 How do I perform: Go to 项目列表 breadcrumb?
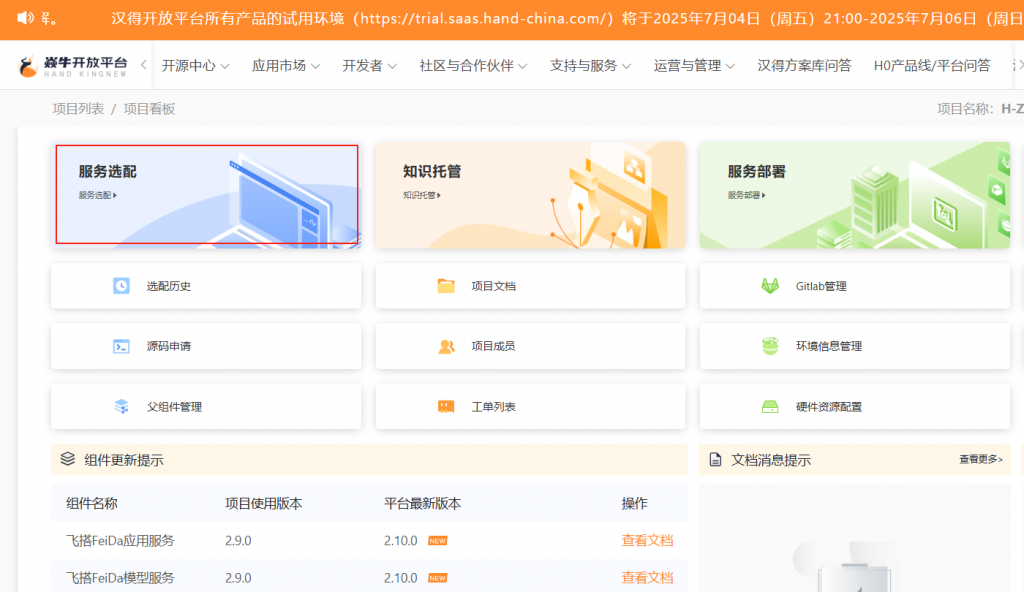coord(78,109)
